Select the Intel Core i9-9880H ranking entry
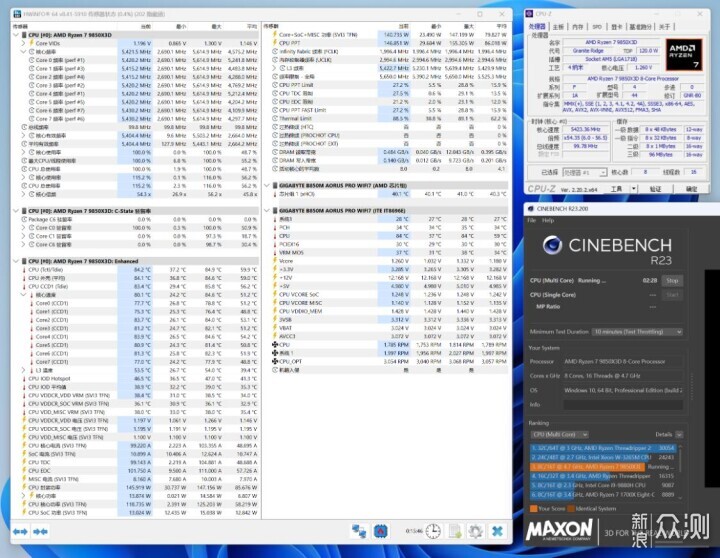The height and width of the screenshot is (558, 720). 604,485
